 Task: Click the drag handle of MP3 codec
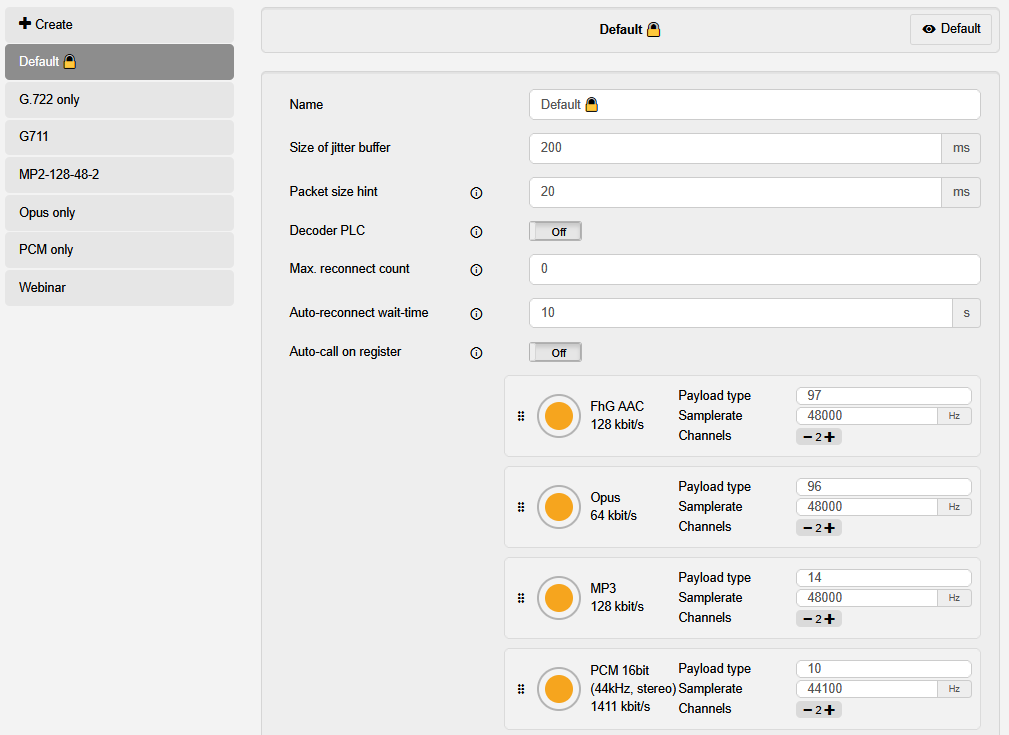pyautogui.click(x=521, y=598)
